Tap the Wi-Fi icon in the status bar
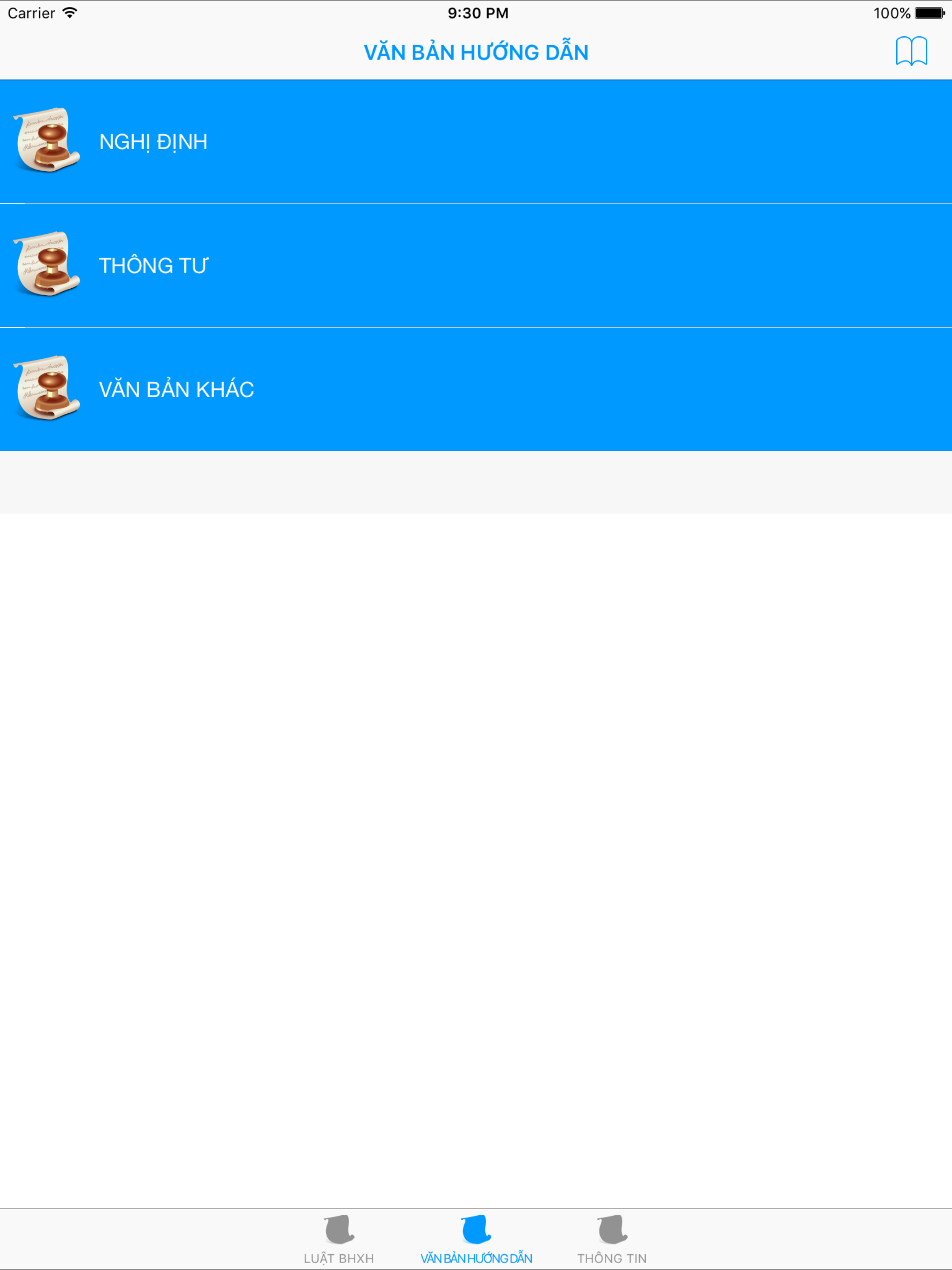 (x=70, y=13)
